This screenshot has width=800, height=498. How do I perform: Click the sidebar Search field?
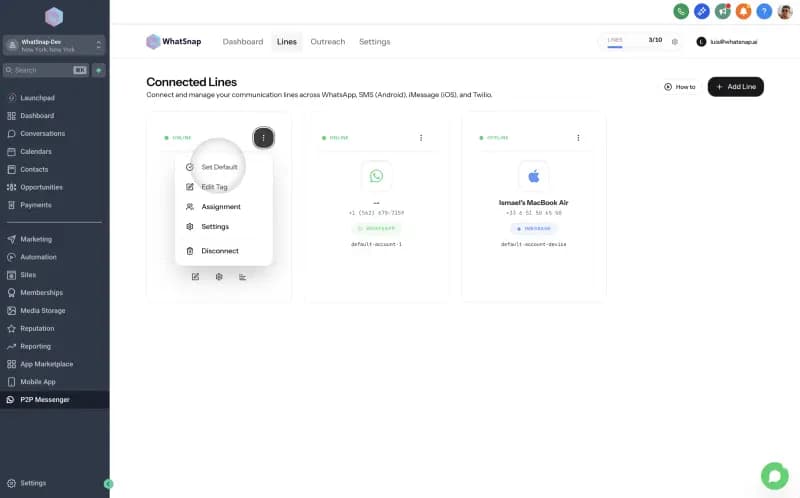(46, 70)
